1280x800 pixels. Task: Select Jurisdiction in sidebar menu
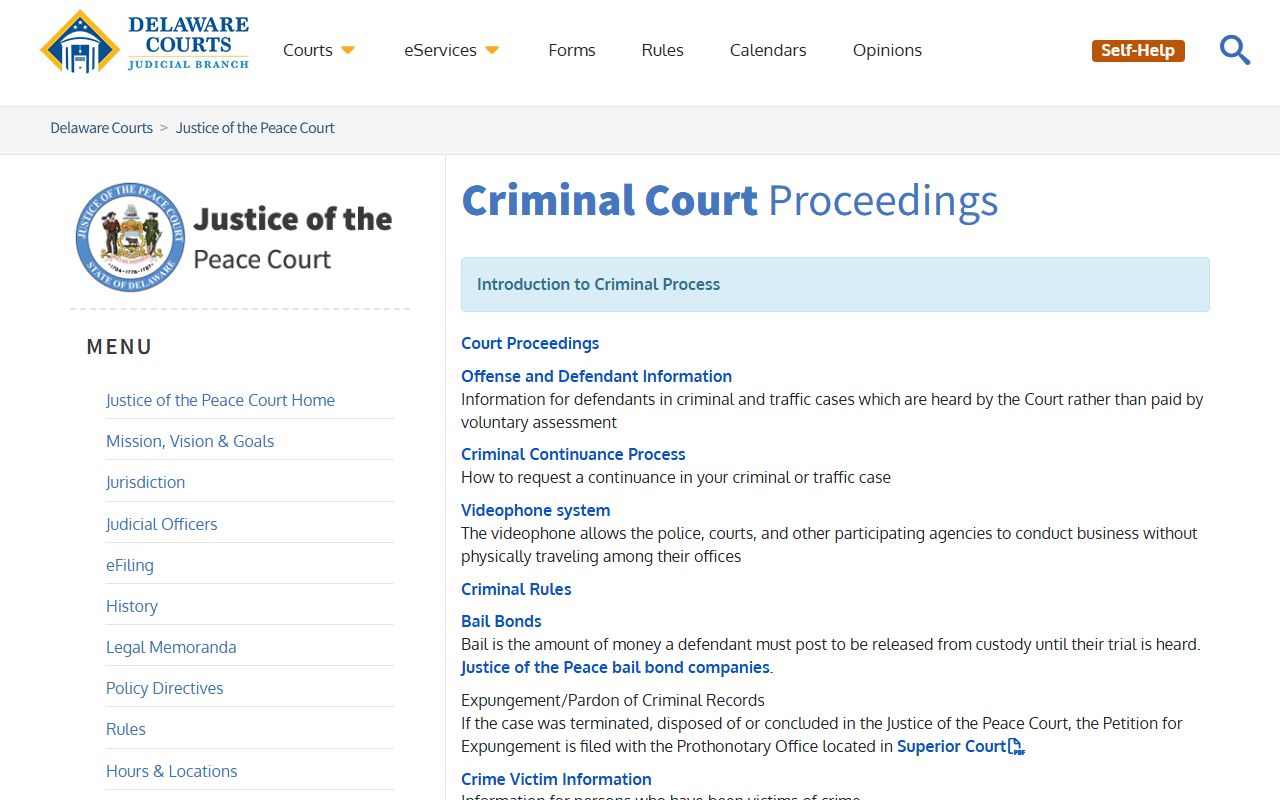pos(145,482)
